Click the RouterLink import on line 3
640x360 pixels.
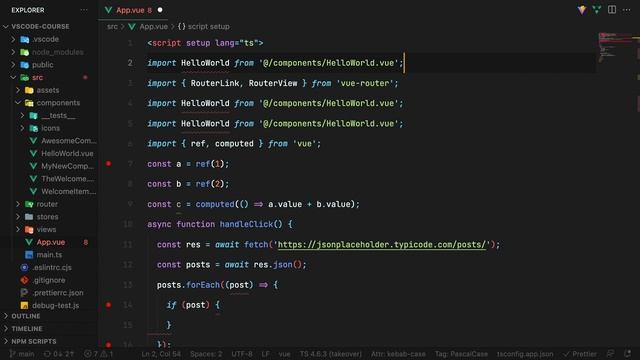tap(214, 83)
